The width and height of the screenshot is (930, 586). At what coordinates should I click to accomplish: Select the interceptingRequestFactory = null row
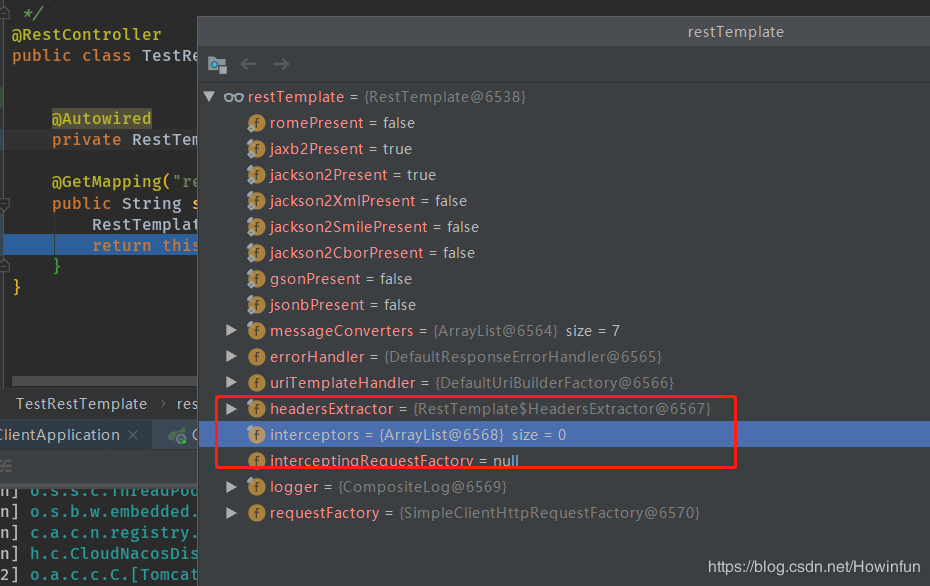(x=564, y=460)
